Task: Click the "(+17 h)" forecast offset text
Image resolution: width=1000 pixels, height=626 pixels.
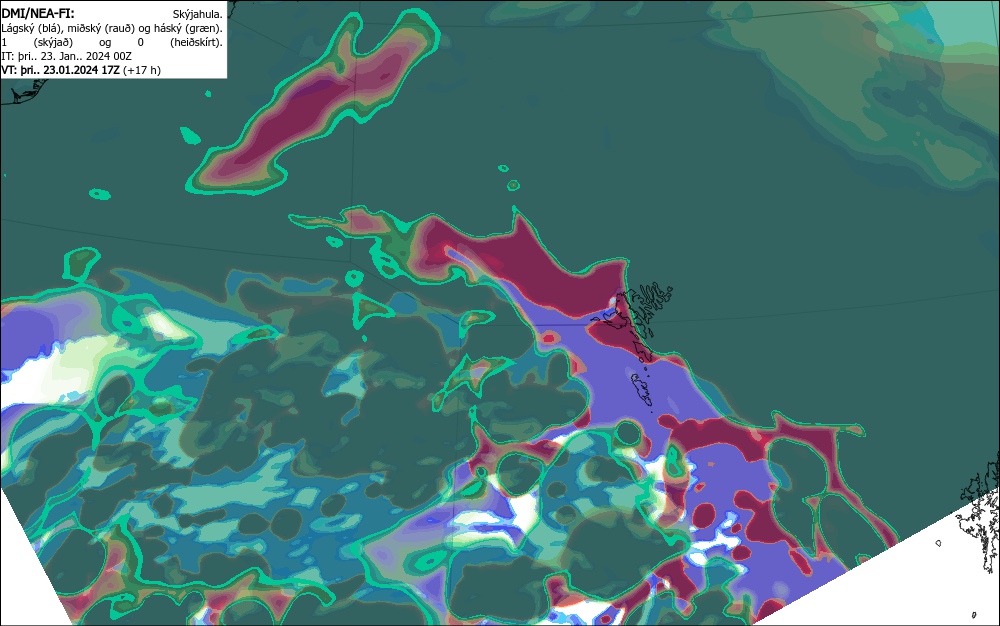Action: point(142,70)
